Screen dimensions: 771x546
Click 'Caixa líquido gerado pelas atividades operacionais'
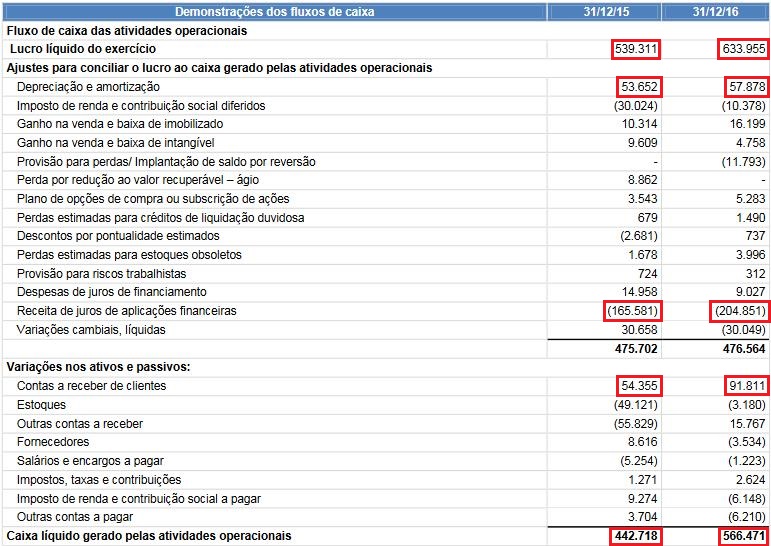(x=149, y=536)
